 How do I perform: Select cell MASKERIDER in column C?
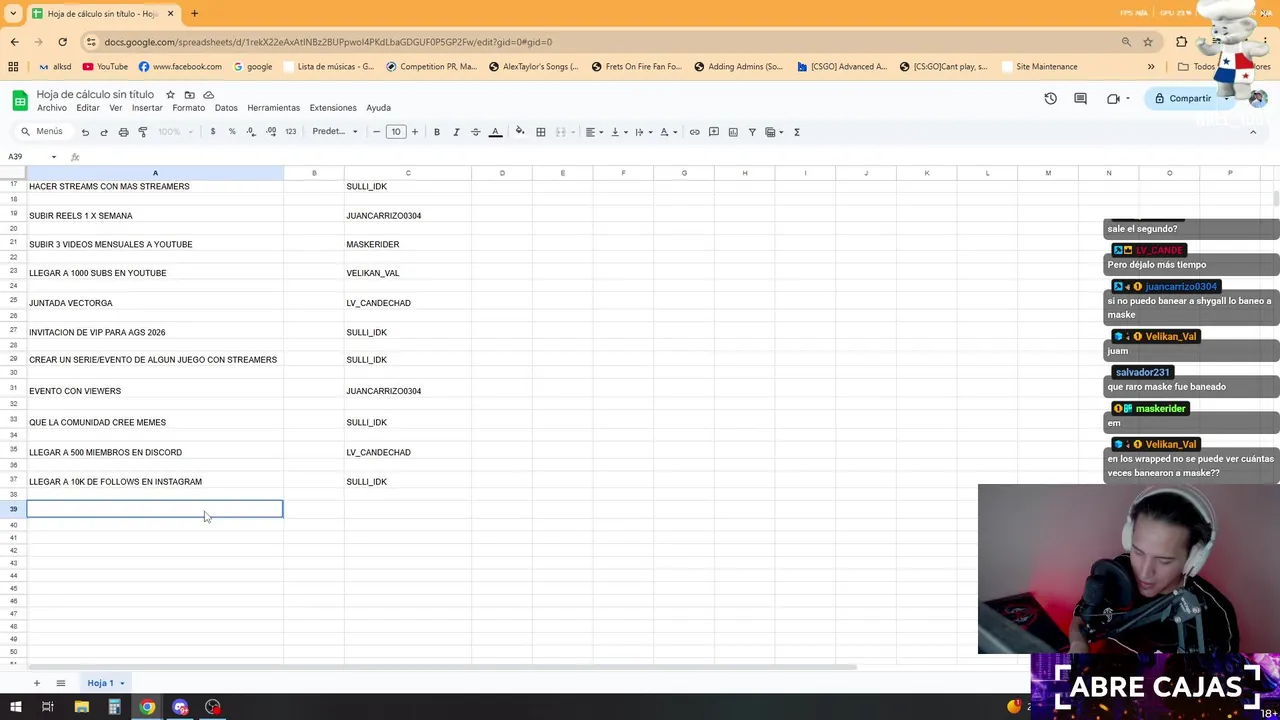[x=408, y=244]
